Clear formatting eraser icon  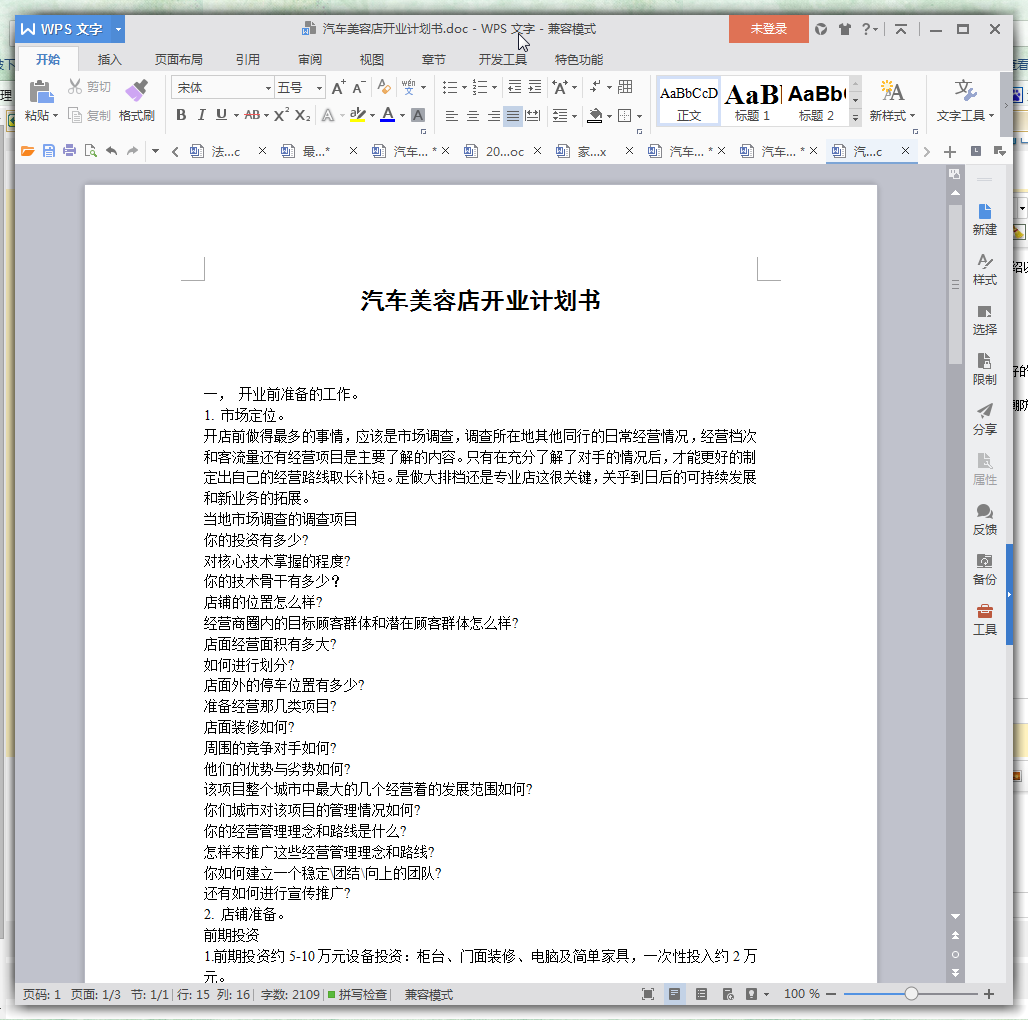[384, 87]
